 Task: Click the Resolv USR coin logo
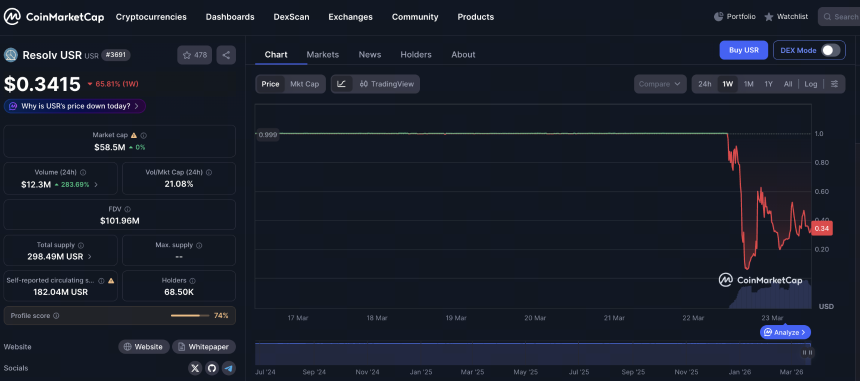point(11,55)
